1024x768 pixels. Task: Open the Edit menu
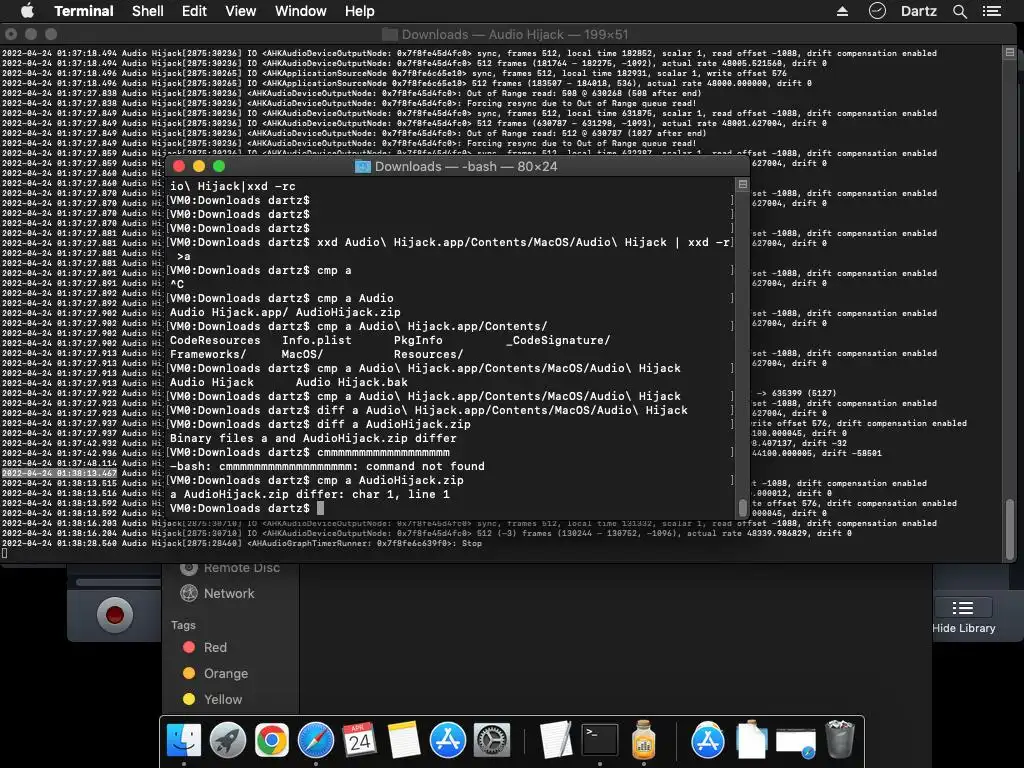(194, 11)
